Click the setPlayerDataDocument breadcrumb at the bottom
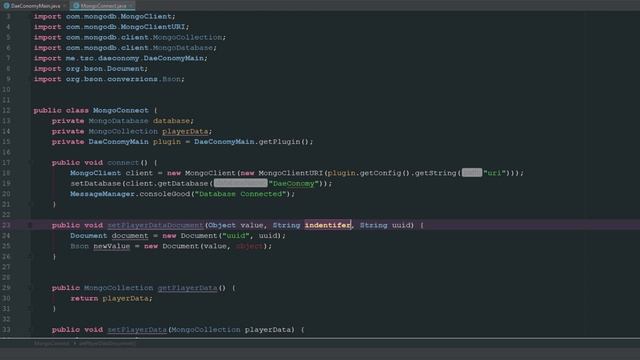The image size is (640, 360). pos(107,344)
